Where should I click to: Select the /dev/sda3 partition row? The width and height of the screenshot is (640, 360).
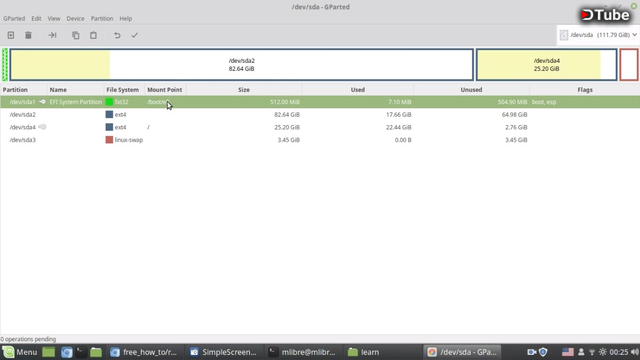point(320,140)
